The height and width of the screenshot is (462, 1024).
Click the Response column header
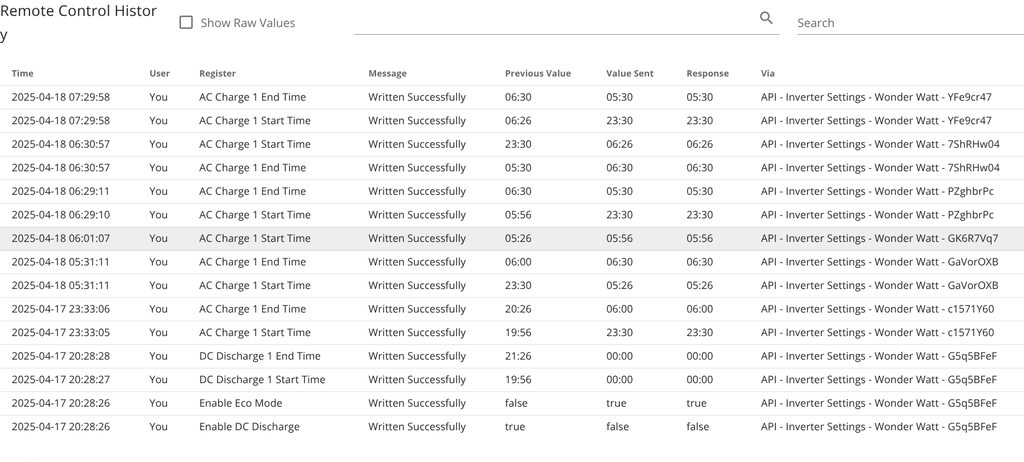point(707,73)
